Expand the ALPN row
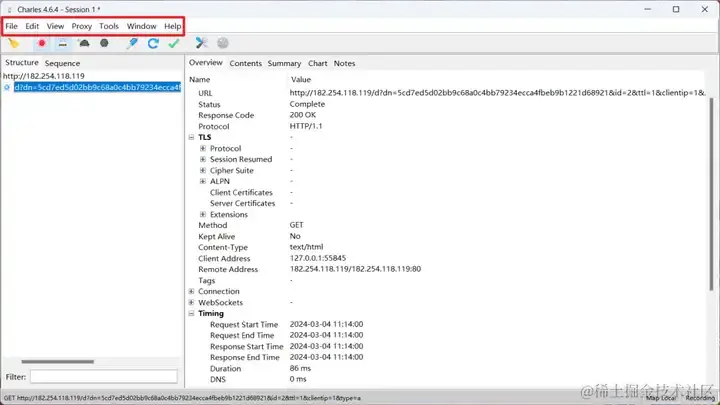The height and width of the screenshot is (405, 720). pyautogui.click(x=203, y=181)
